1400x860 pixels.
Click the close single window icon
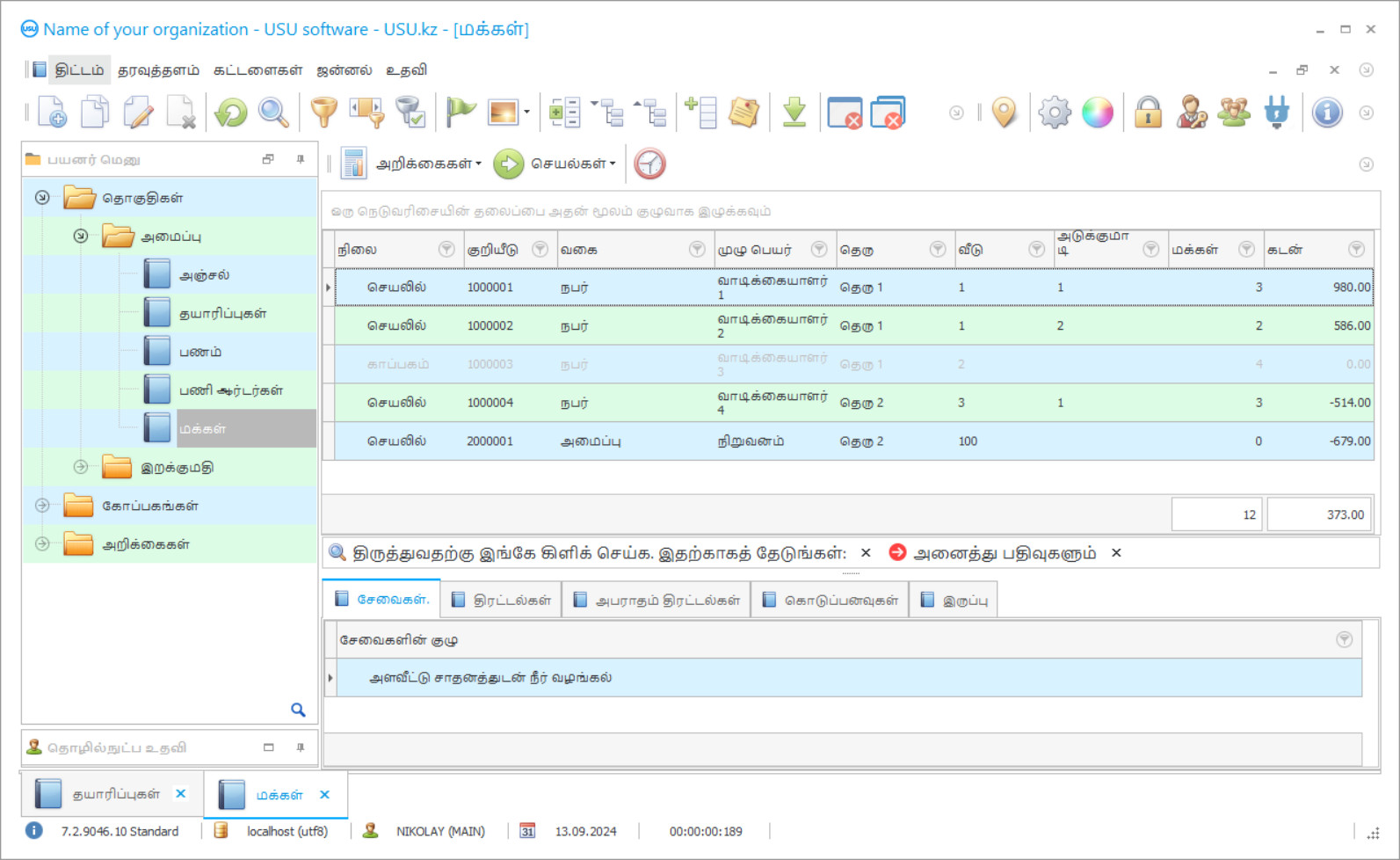pyautogui.click(x=845, y=113)
